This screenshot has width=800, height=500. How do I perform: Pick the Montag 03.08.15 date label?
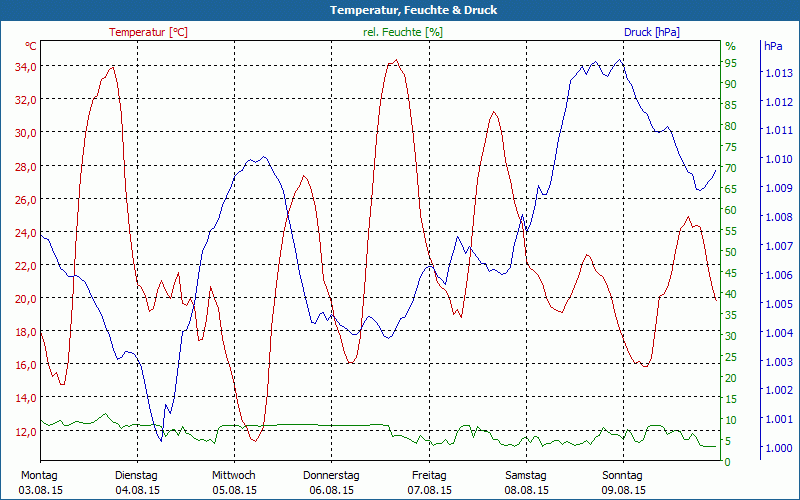point(39,482)
